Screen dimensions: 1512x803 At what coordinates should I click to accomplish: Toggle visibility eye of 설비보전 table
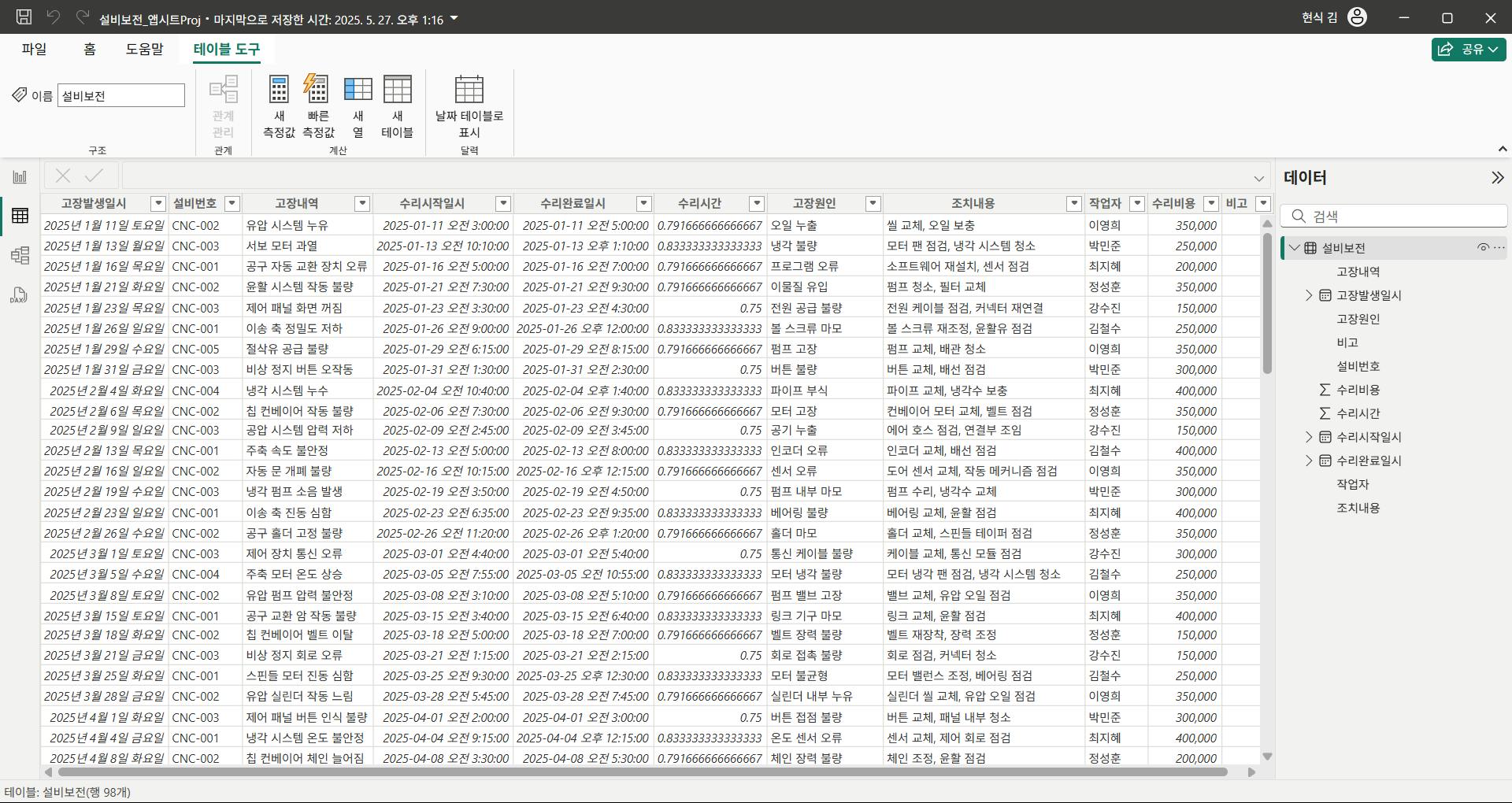tap(1483, 248)
